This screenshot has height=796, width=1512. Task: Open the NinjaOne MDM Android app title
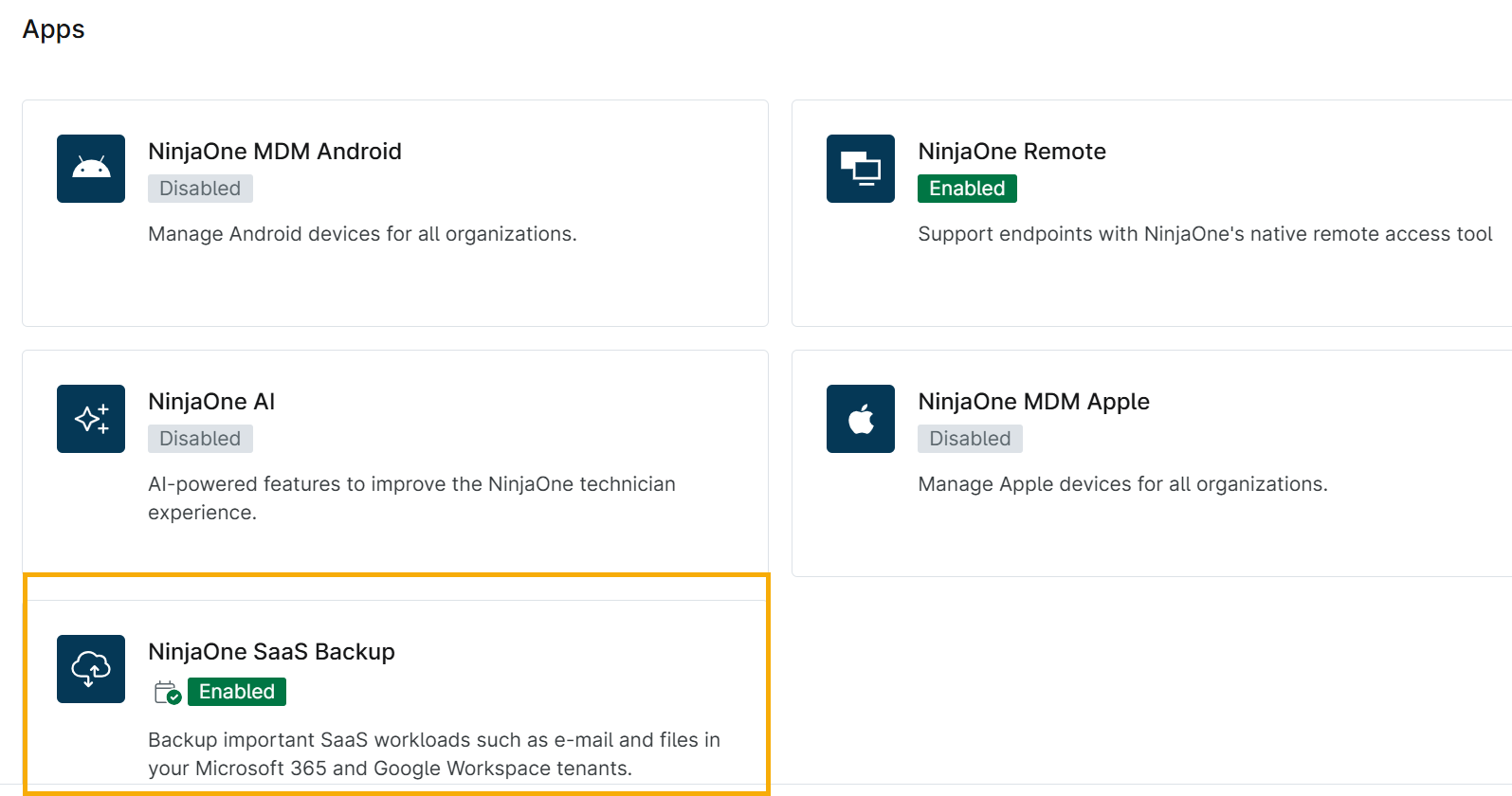tap(275, 152)
